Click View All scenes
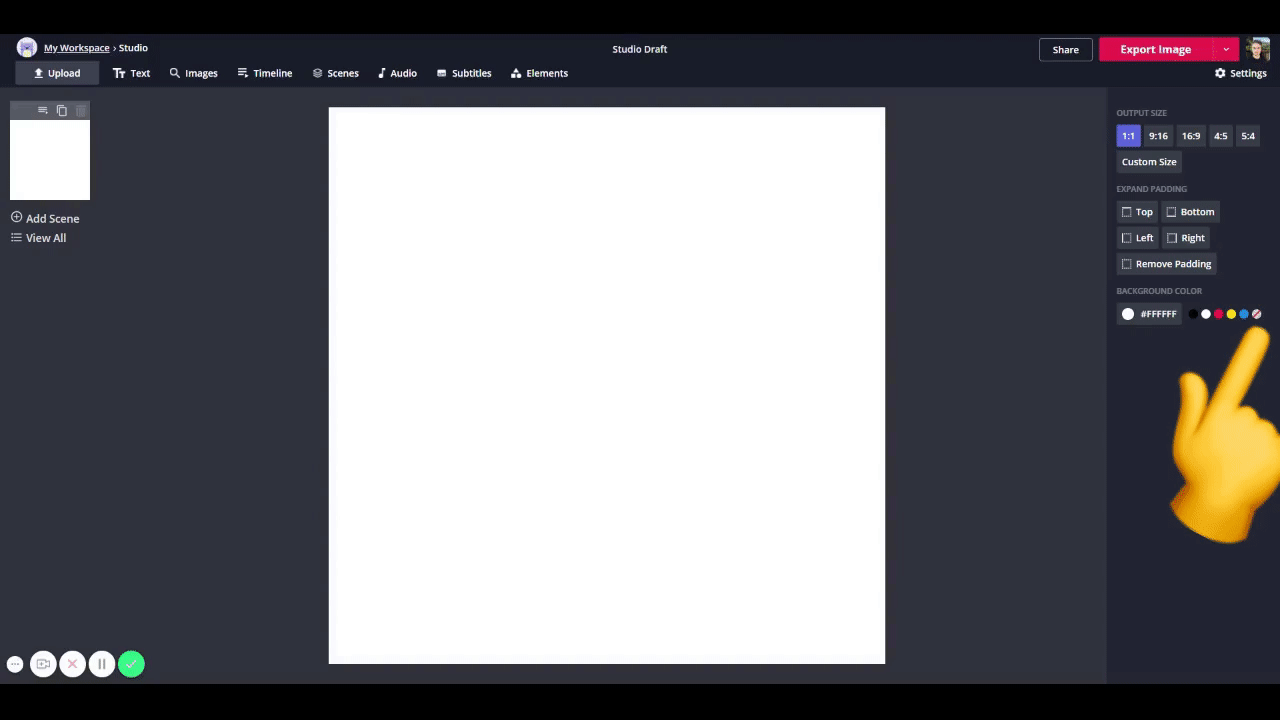The image size is (1280, 720). click(39, 238)
